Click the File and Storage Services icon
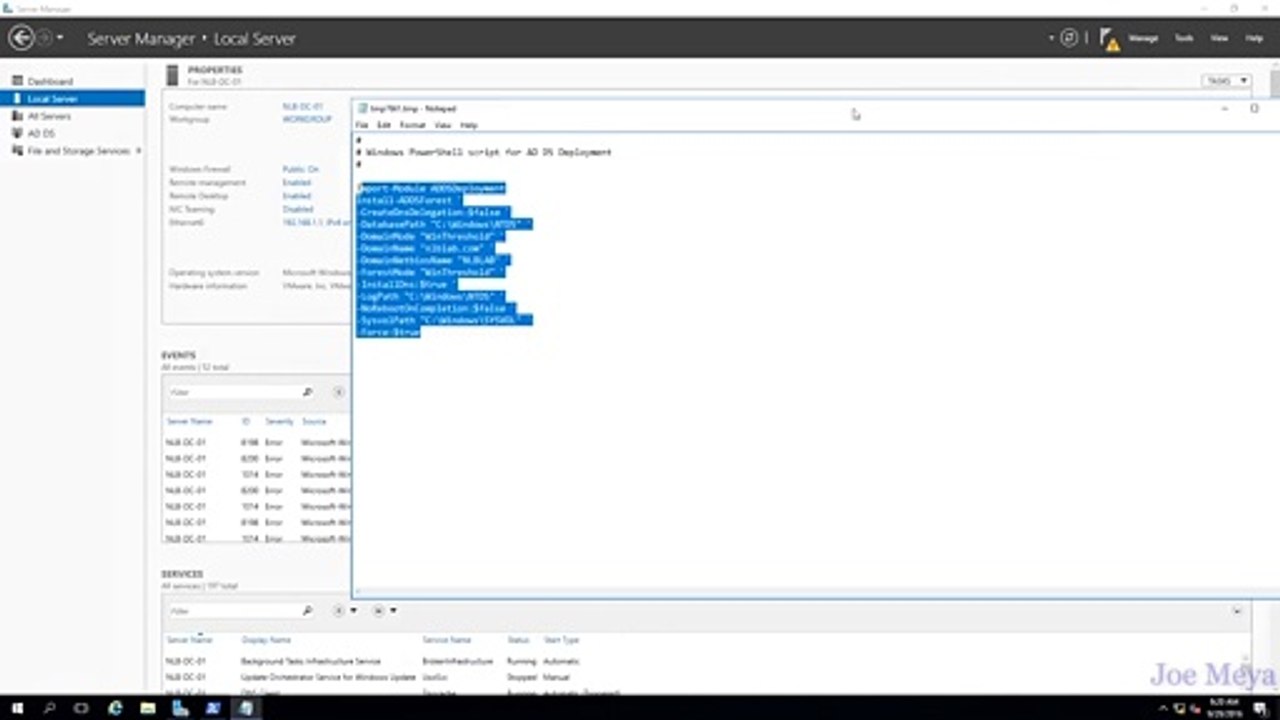This screenshot has width=1280, height=720. point(17,150)
